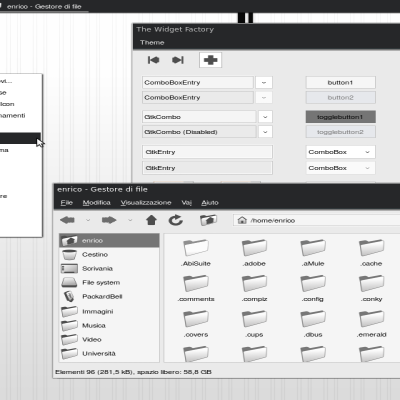Open the Vai menu
400x400 pixels.
187,203
